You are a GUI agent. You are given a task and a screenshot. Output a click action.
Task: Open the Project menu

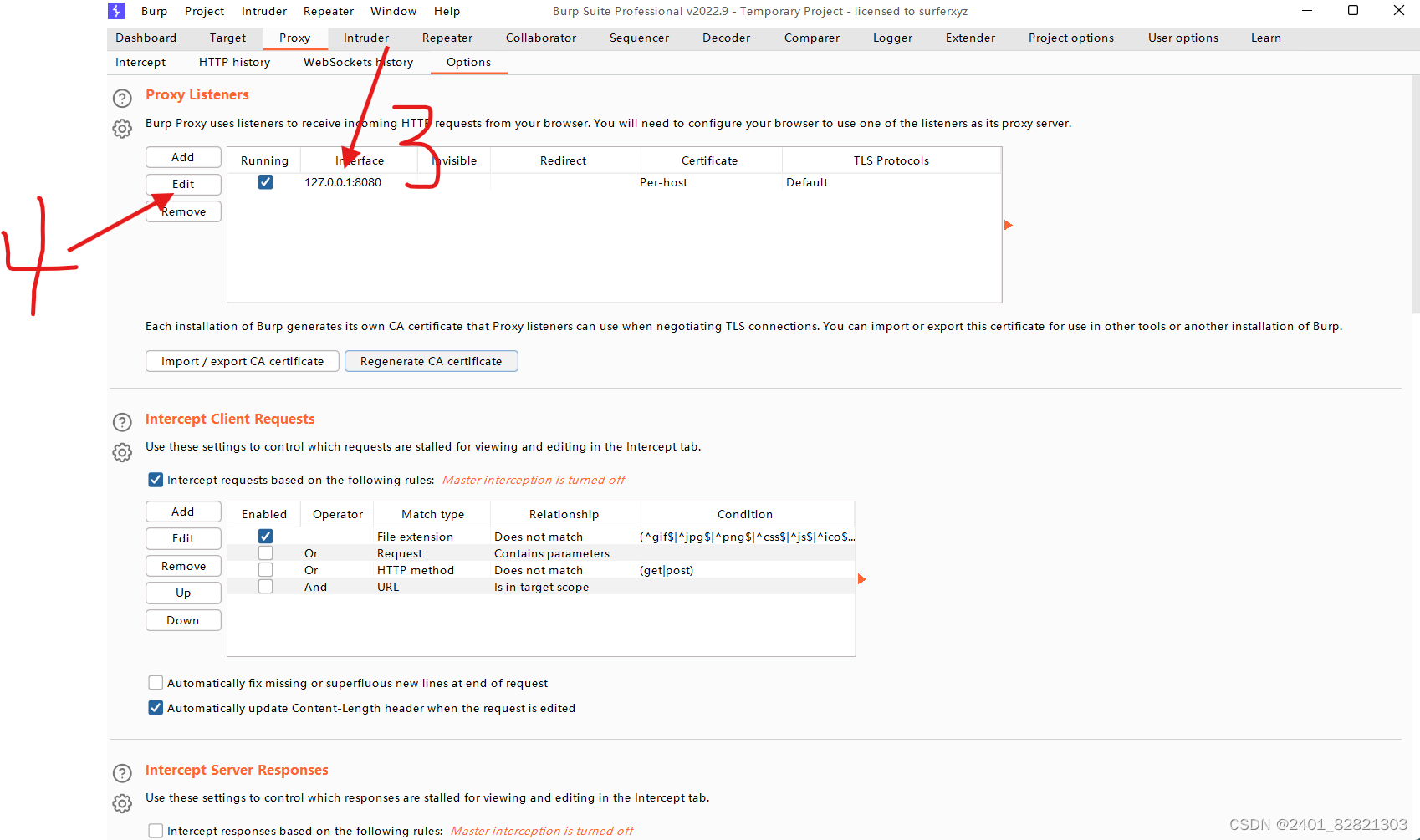pyautogui.click(x=204, y=11)
